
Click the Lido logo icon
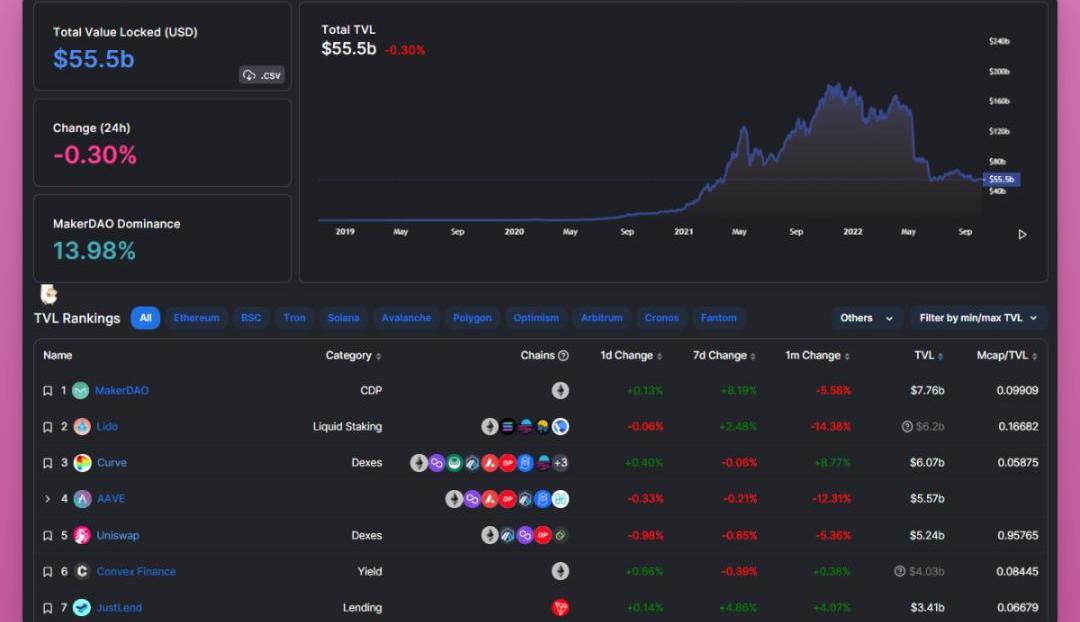82,426
